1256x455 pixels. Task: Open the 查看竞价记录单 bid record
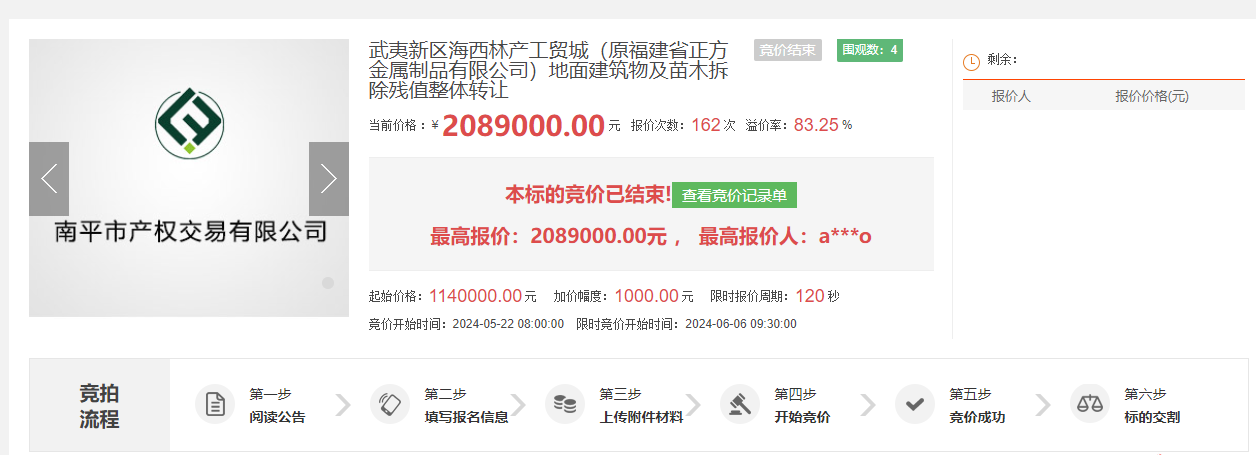[734, 196]
